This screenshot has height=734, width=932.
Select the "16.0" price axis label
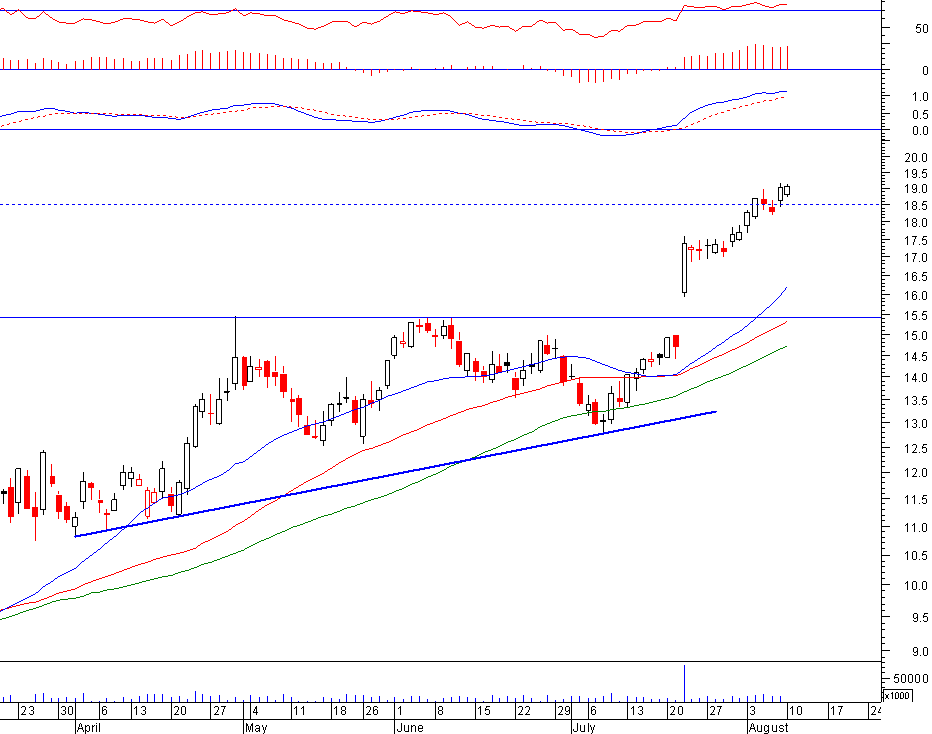click(915, 295)
